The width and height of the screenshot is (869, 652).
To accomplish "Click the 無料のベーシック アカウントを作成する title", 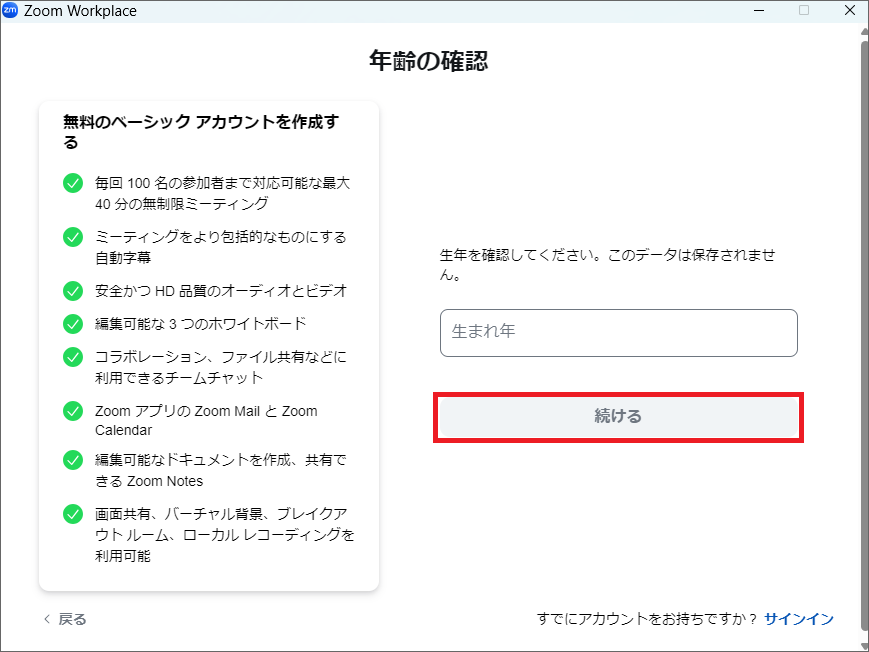I will tap(201, 131).
